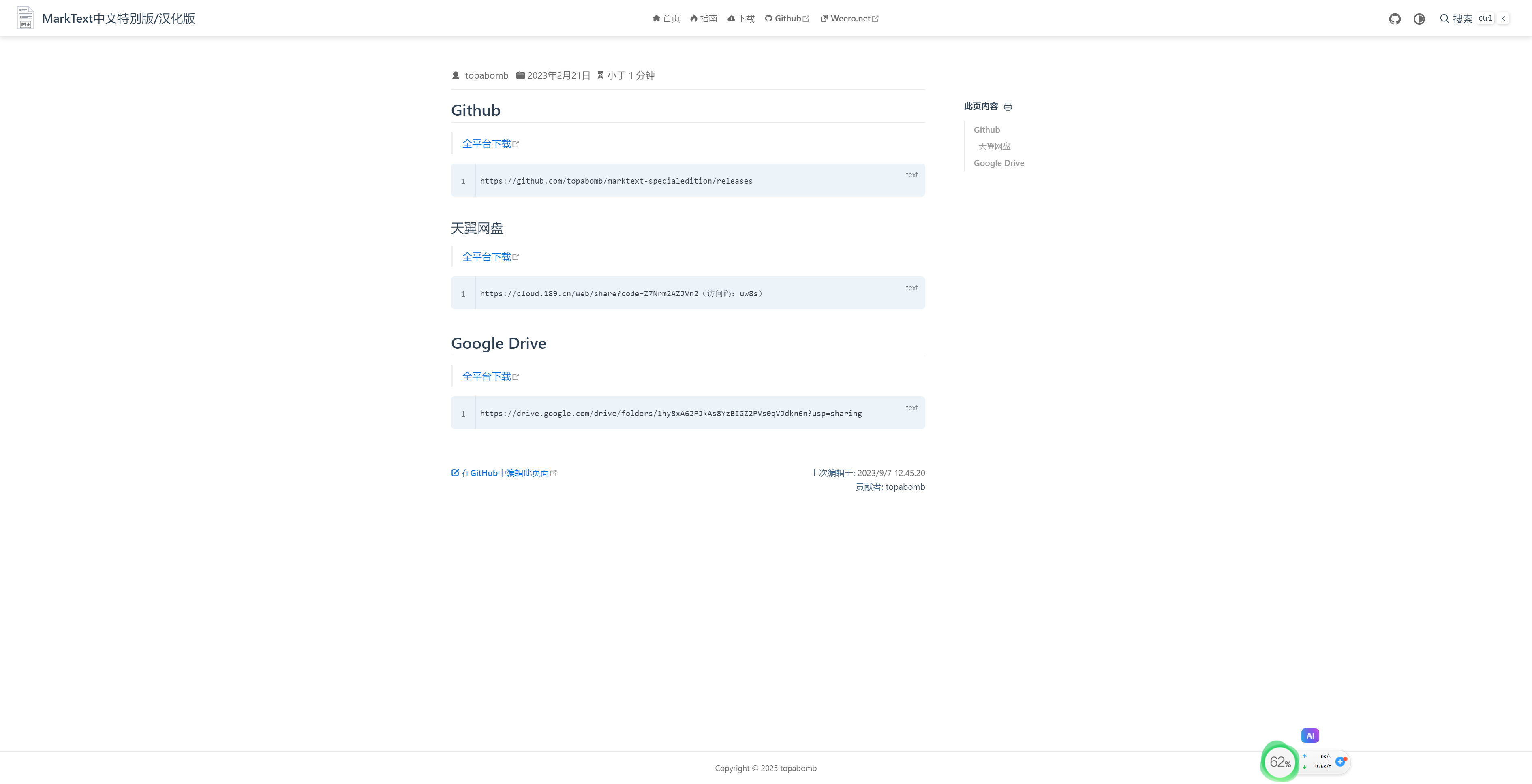Viewport: 1532px width, 784px height.
Task: Click the AI assistant floating badge
Action: 1309,735
